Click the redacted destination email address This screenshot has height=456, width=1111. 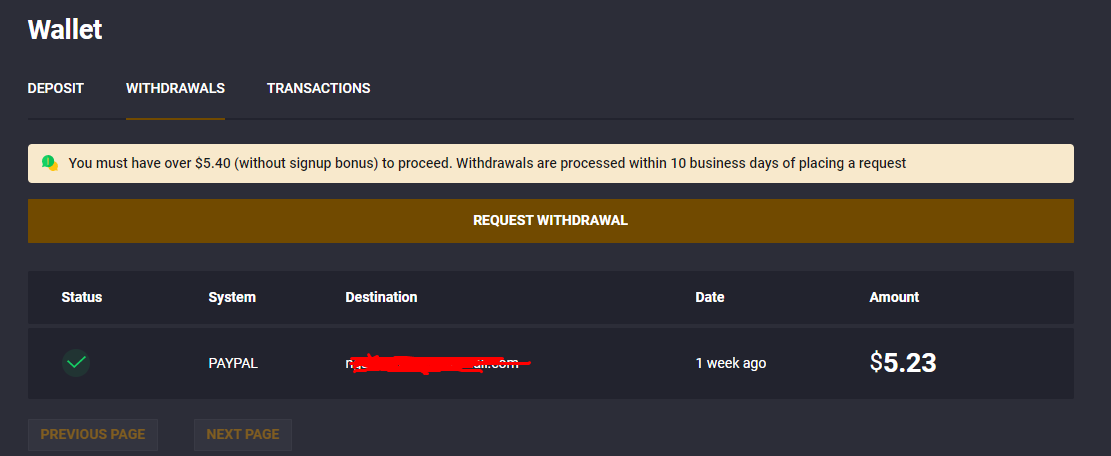(x=432, y=363)
